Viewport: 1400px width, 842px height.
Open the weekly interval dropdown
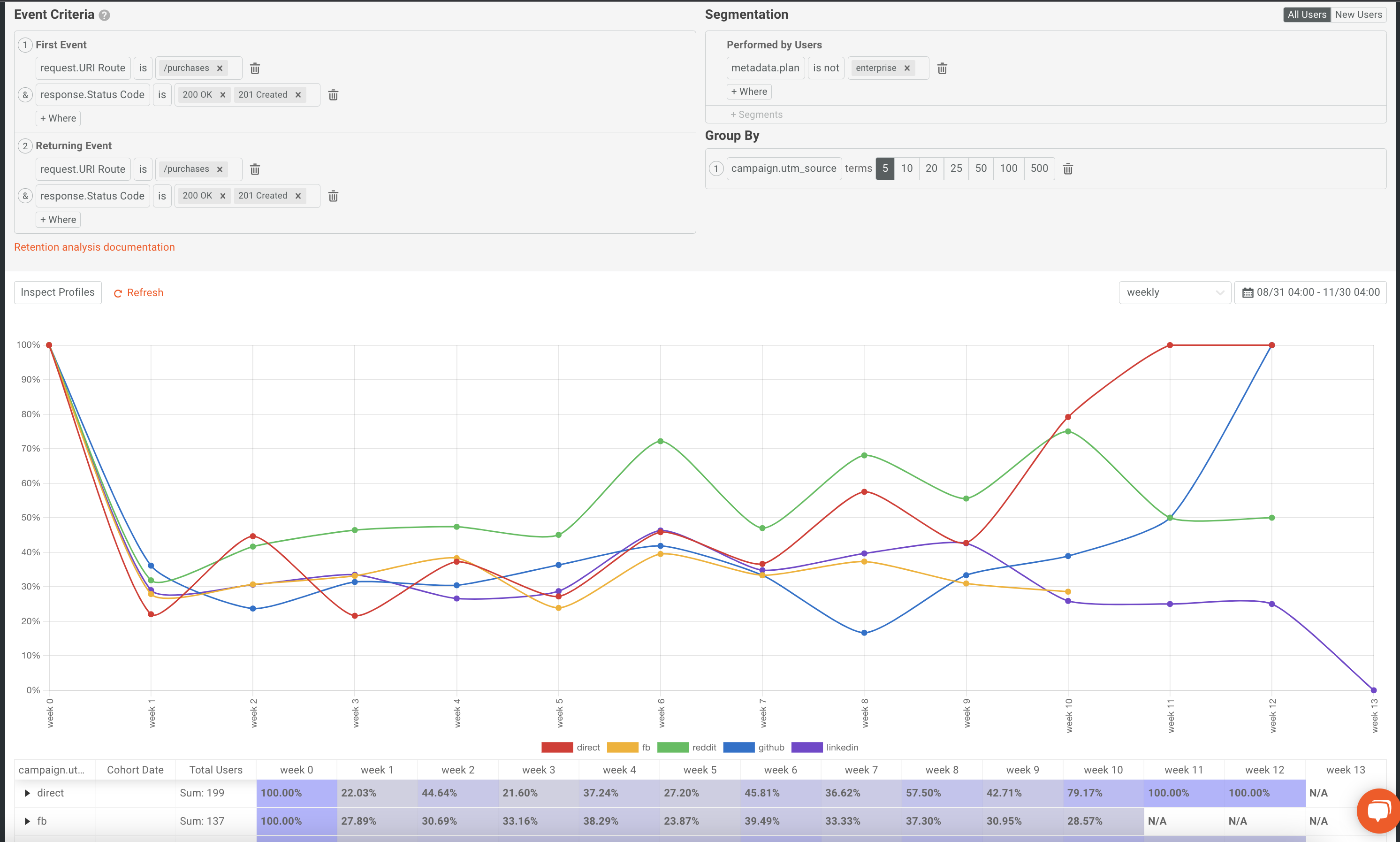[1174, 292]
